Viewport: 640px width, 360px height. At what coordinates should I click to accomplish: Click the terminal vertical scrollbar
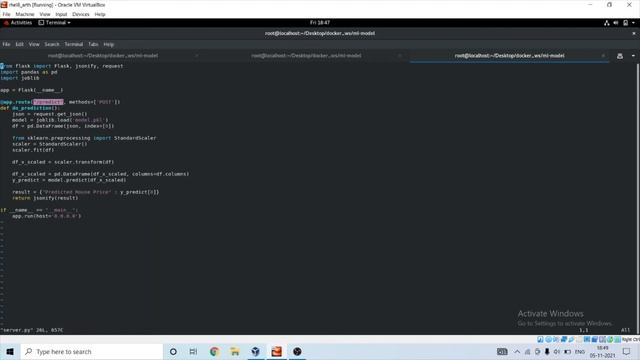[638, 198]
